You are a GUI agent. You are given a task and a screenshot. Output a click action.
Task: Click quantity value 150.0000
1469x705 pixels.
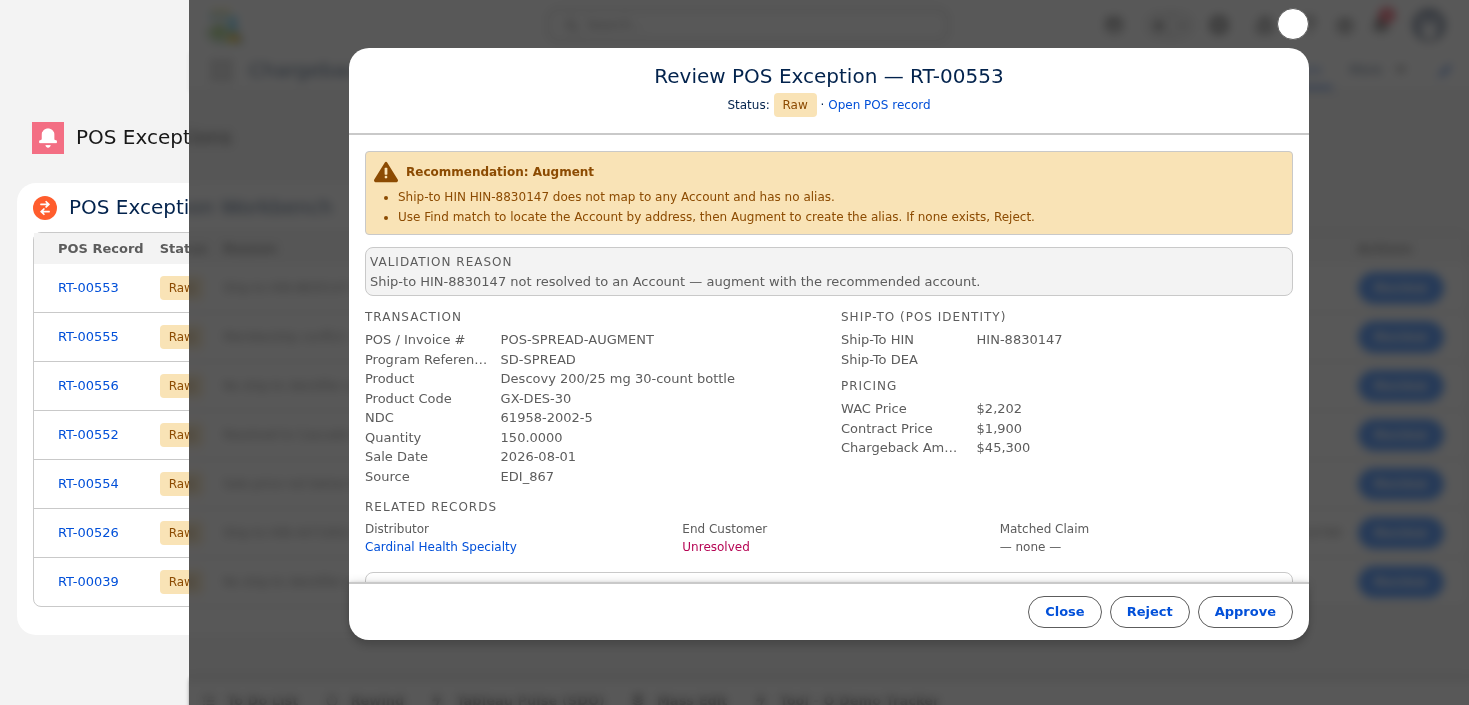tap(531, 438)
